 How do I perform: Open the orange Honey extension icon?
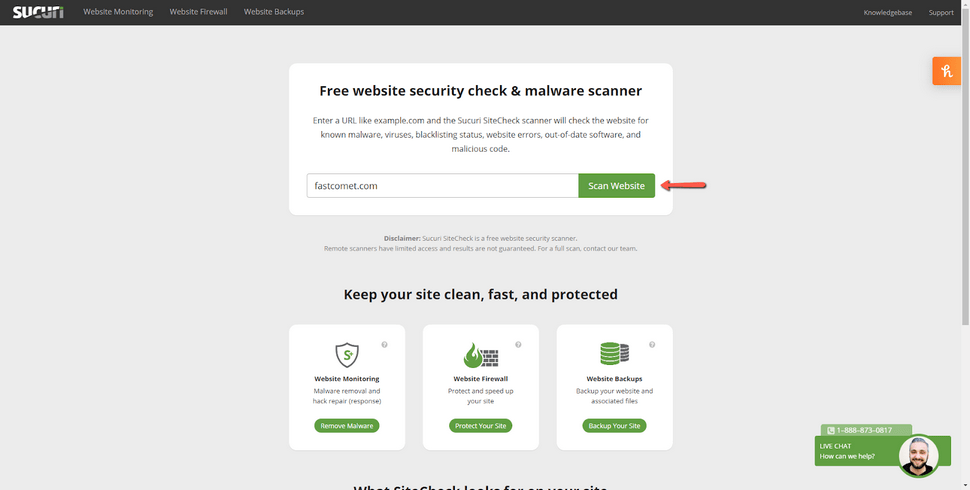(946, 71)
